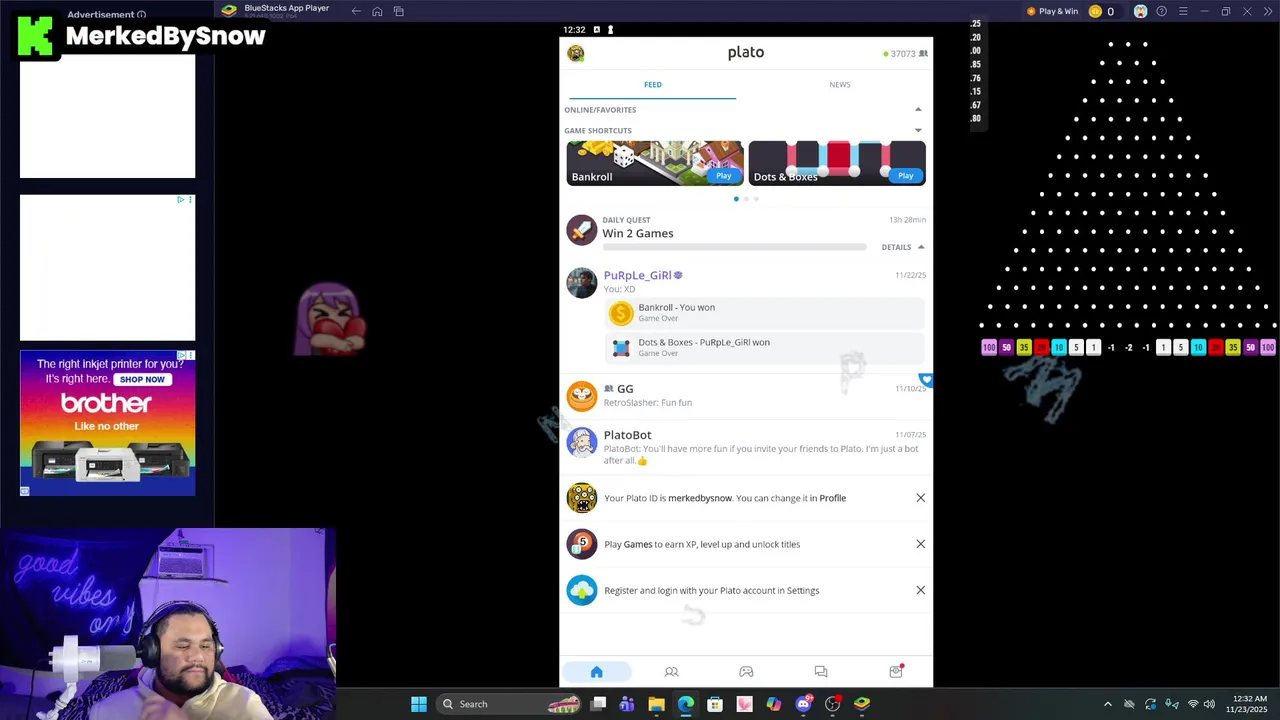
Task: Click the yellow 35 Plinko slot on left
Action: tap(1023, 347)
